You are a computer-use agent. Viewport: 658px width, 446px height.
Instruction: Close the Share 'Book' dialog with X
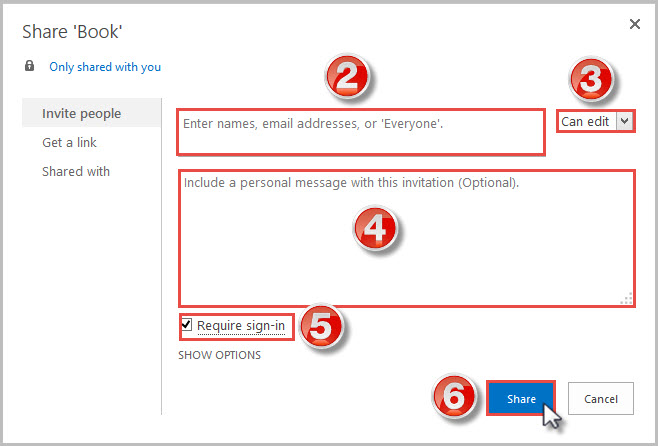[634, 24]
